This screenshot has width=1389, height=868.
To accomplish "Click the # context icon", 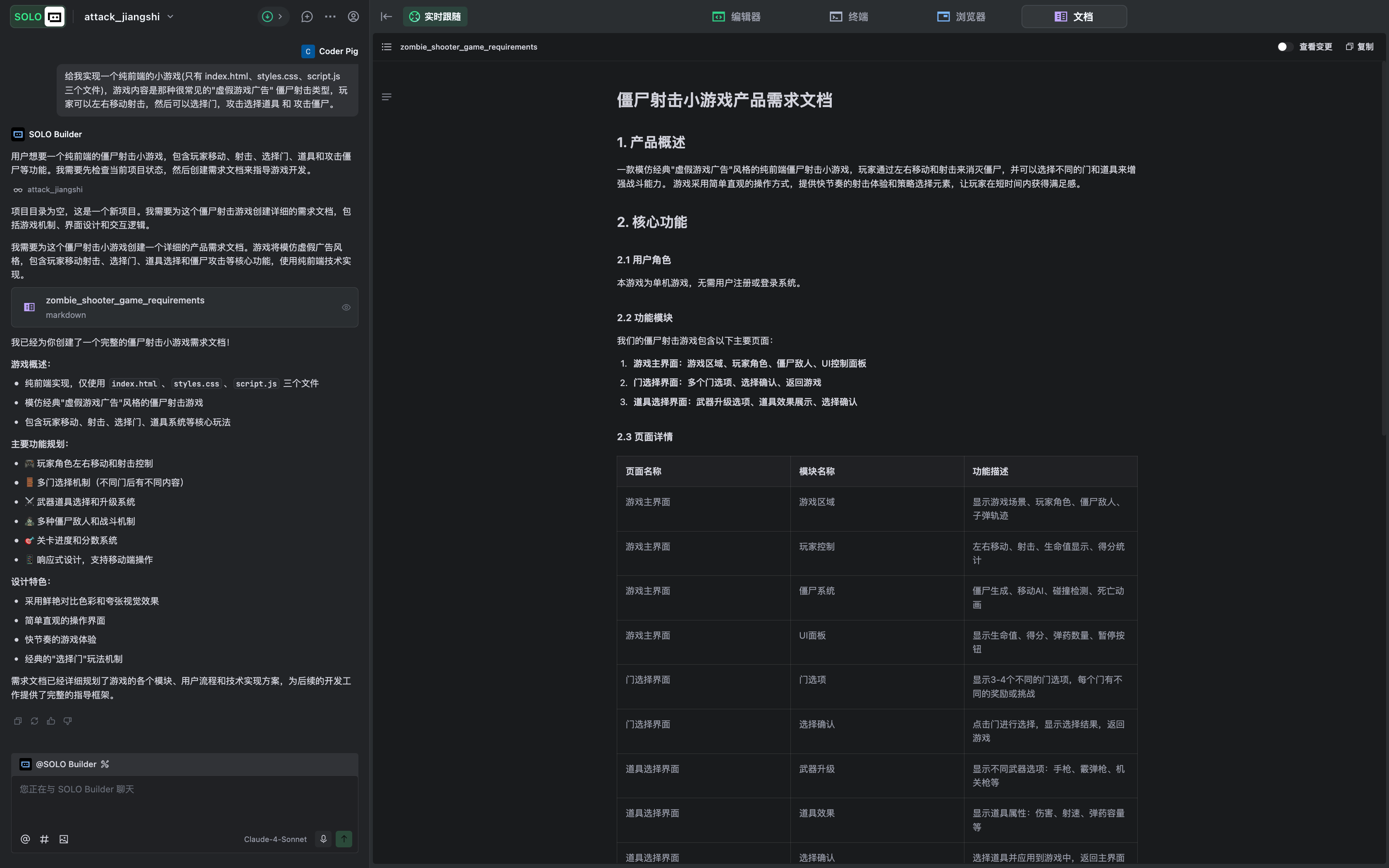I will point(44,839).
